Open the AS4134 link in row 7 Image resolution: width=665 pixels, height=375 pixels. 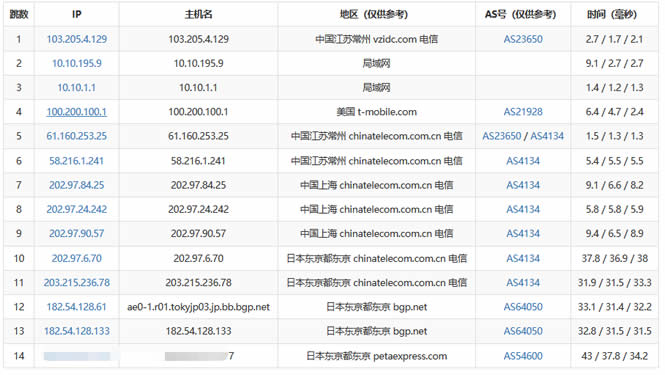523,185
